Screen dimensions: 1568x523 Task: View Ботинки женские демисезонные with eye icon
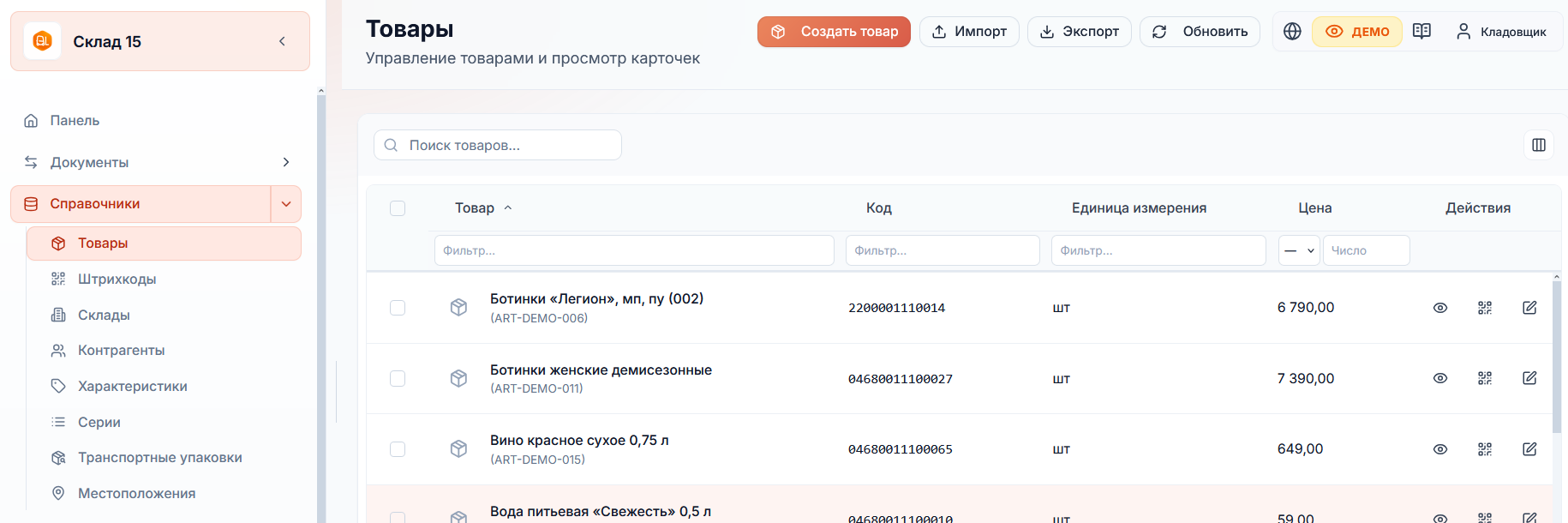click(1440, 378)
